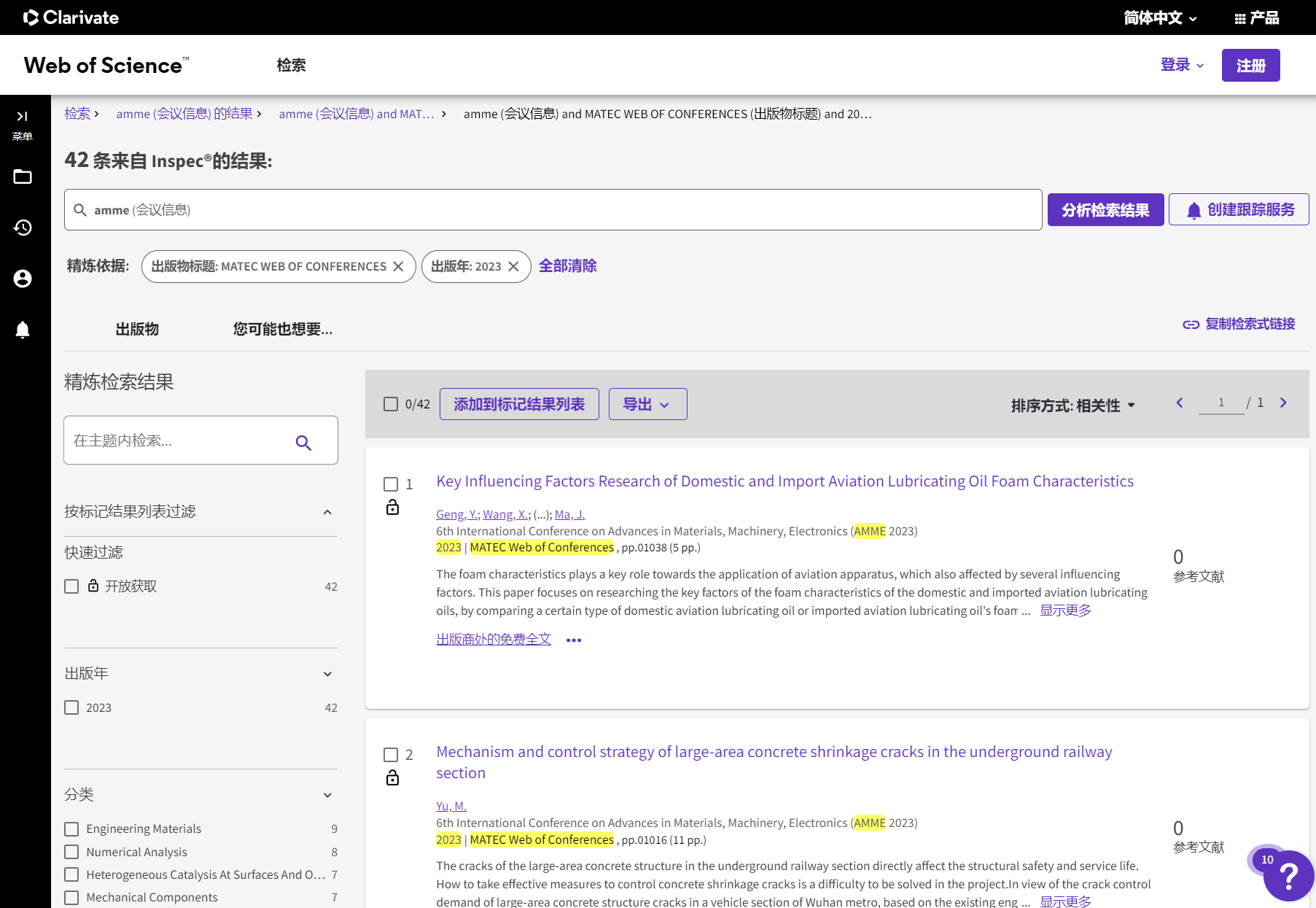Check the box for result 1
The image size is (1316, 908).
[x=391, y=484]
